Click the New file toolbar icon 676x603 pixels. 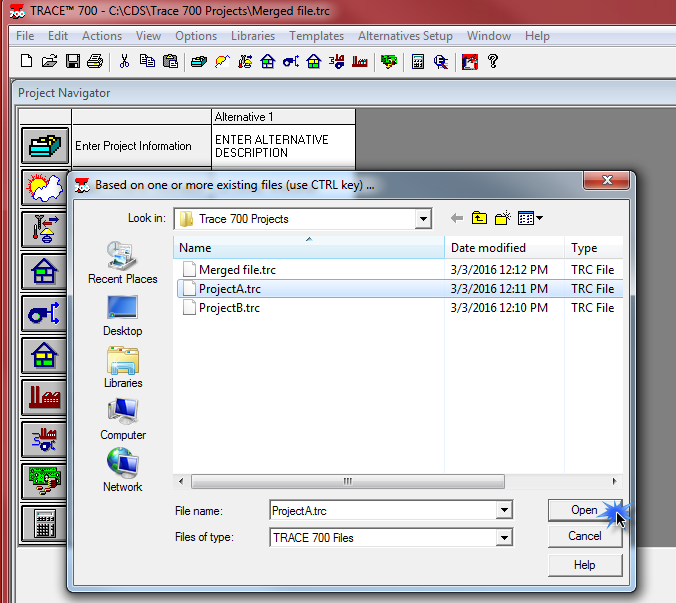click(26, 61)
